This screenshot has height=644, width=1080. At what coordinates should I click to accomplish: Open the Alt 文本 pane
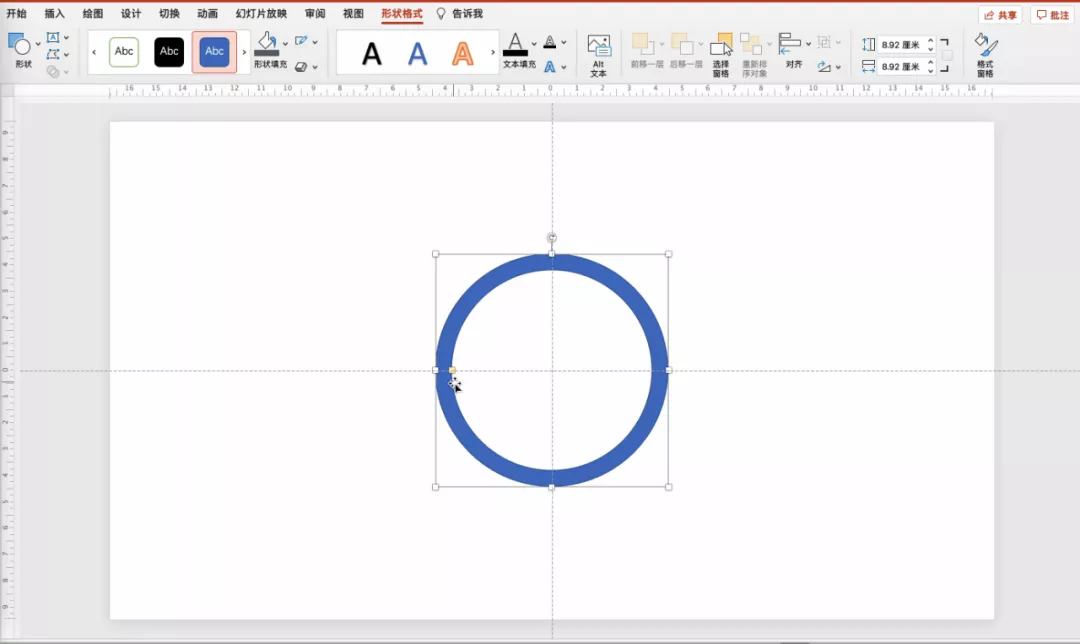(599, 55)
